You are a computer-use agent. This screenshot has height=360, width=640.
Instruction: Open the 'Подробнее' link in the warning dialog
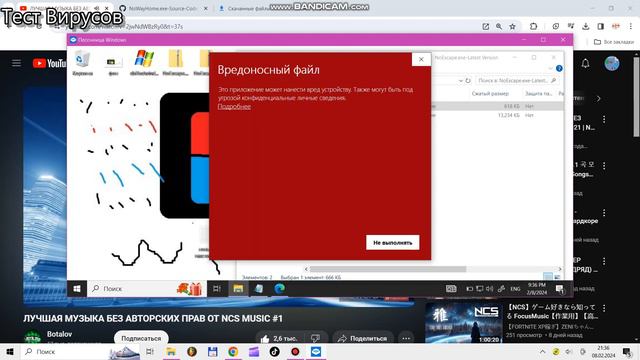(x=234, y=107)
